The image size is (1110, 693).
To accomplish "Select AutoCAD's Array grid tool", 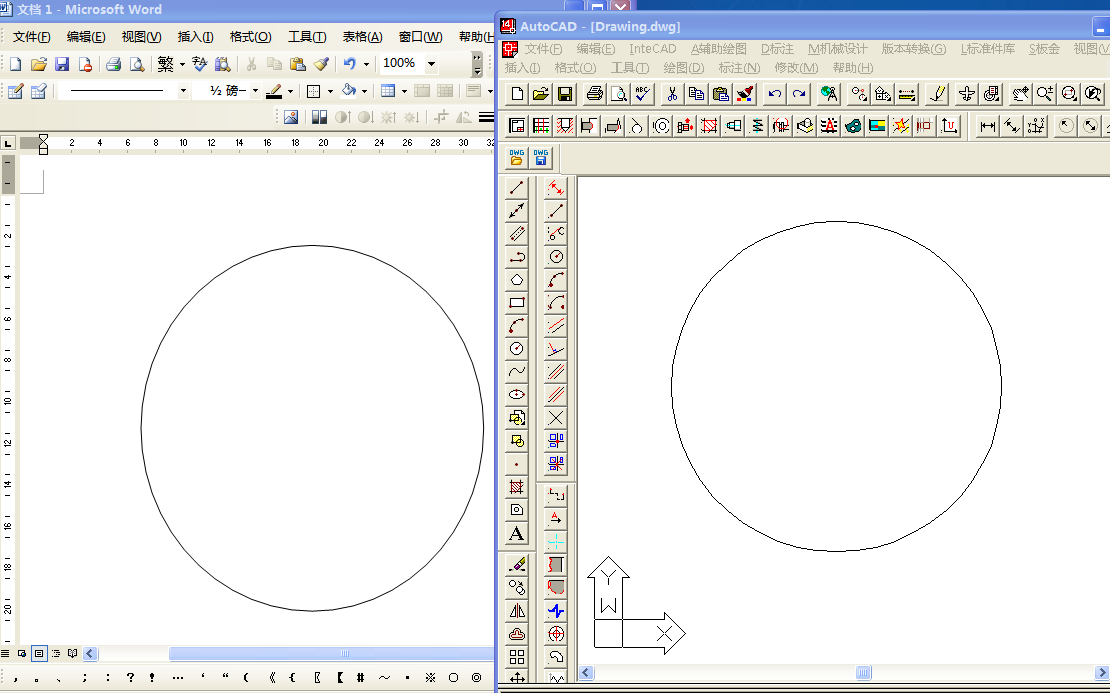I will [517, 656].
